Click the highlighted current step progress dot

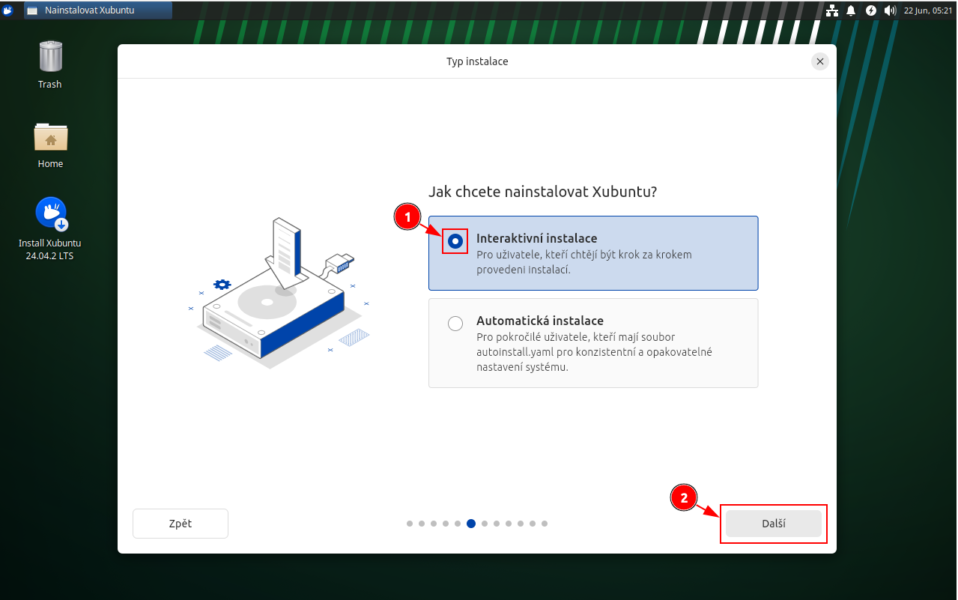tap(471, 523)
